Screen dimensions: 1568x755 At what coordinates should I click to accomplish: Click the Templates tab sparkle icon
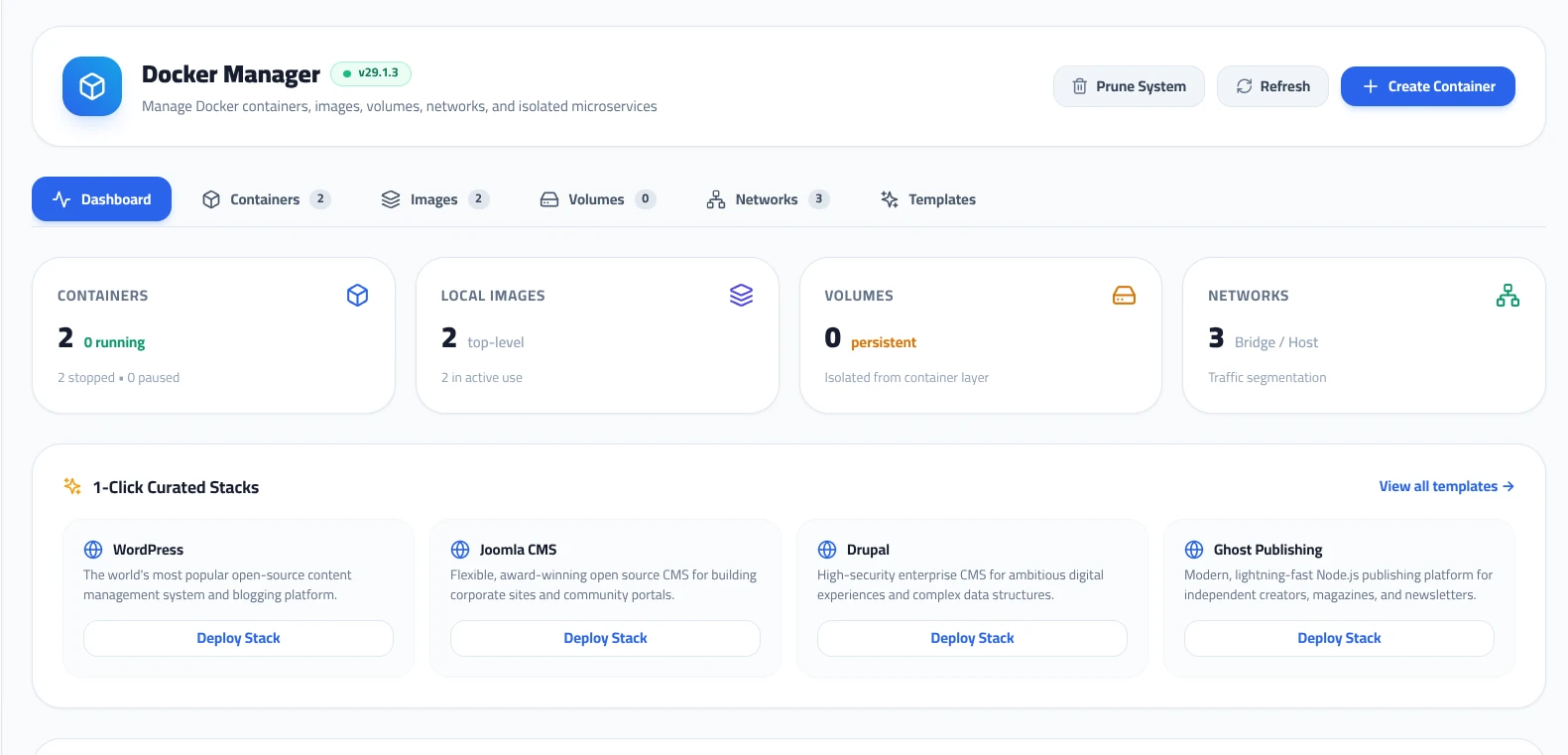pyautogui.click(x=890, y=199)
